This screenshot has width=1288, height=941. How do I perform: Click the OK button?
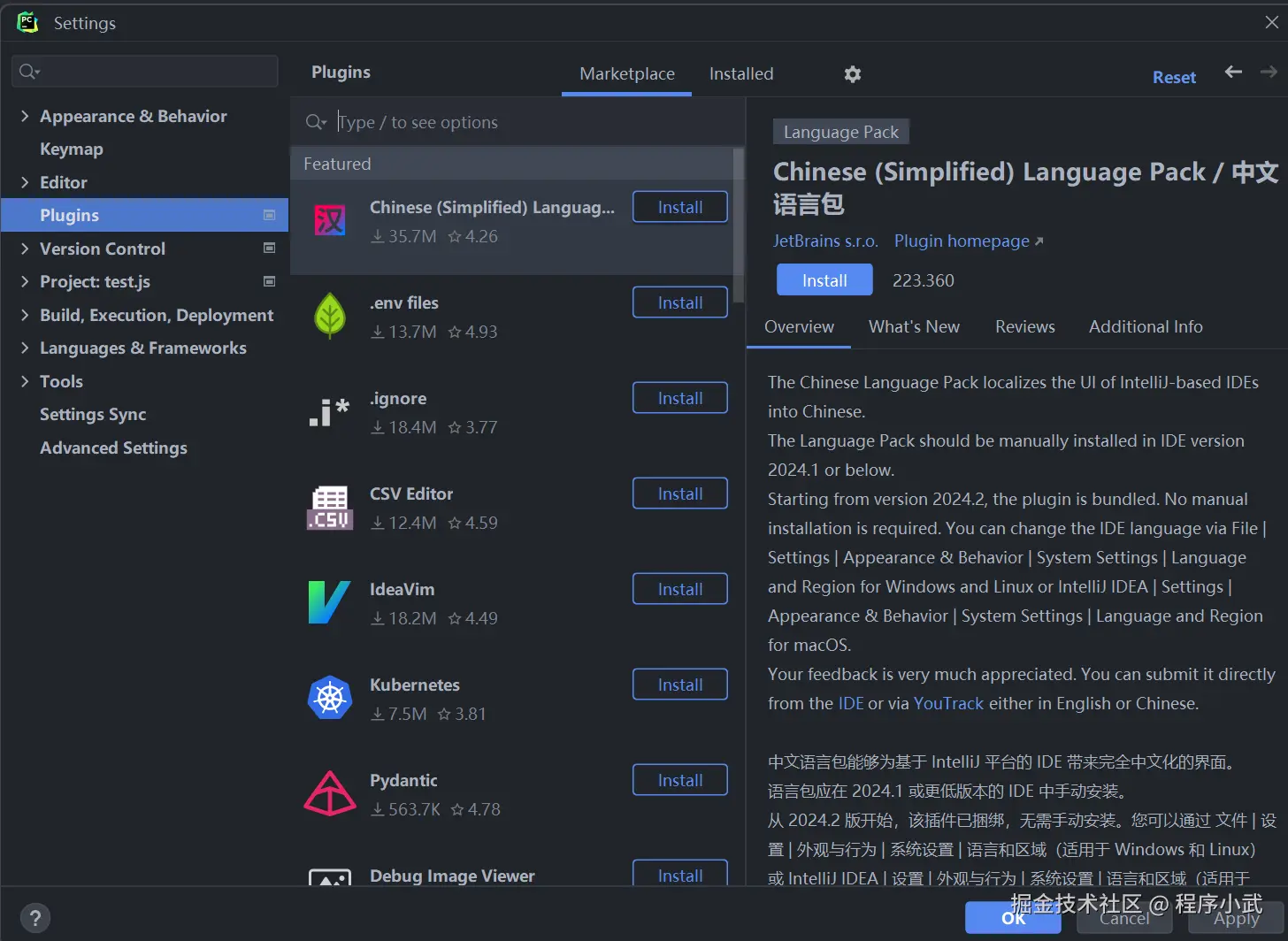point(1013,918)
